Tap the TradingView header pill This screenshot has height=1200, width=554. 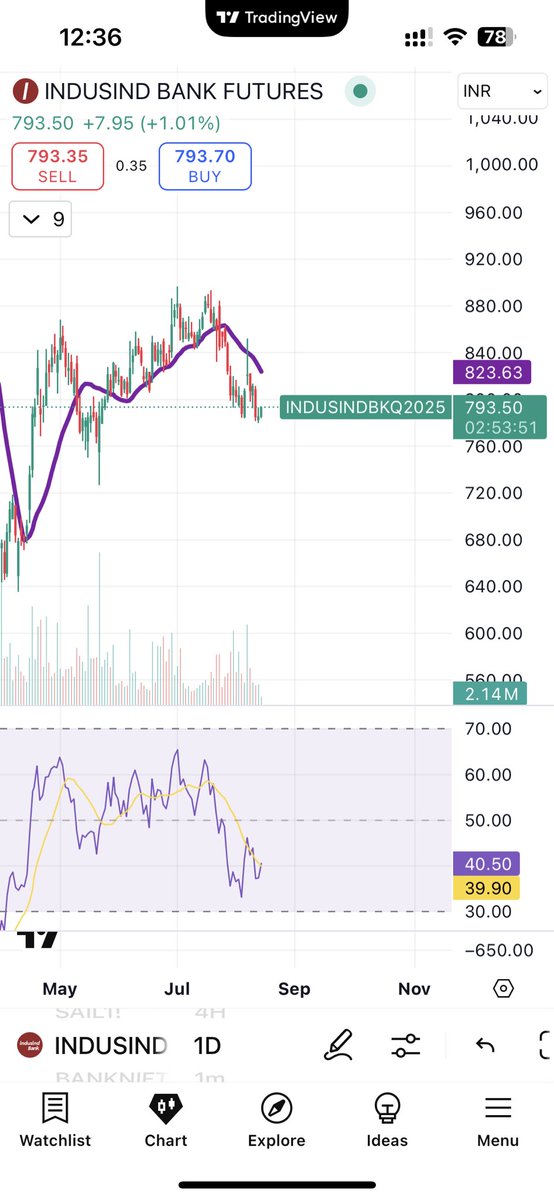pos(278,17)
